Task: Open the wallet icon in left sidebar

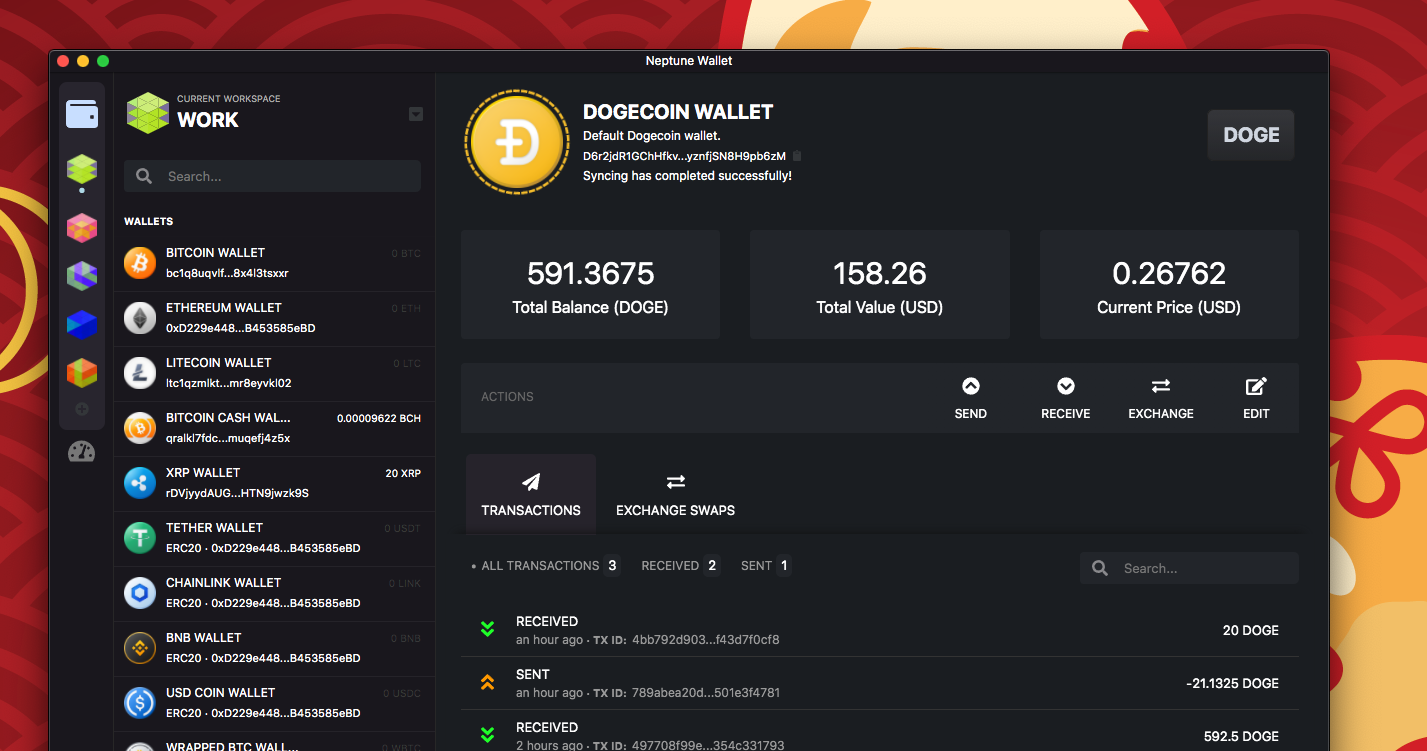Action: [x=82, y=114]
